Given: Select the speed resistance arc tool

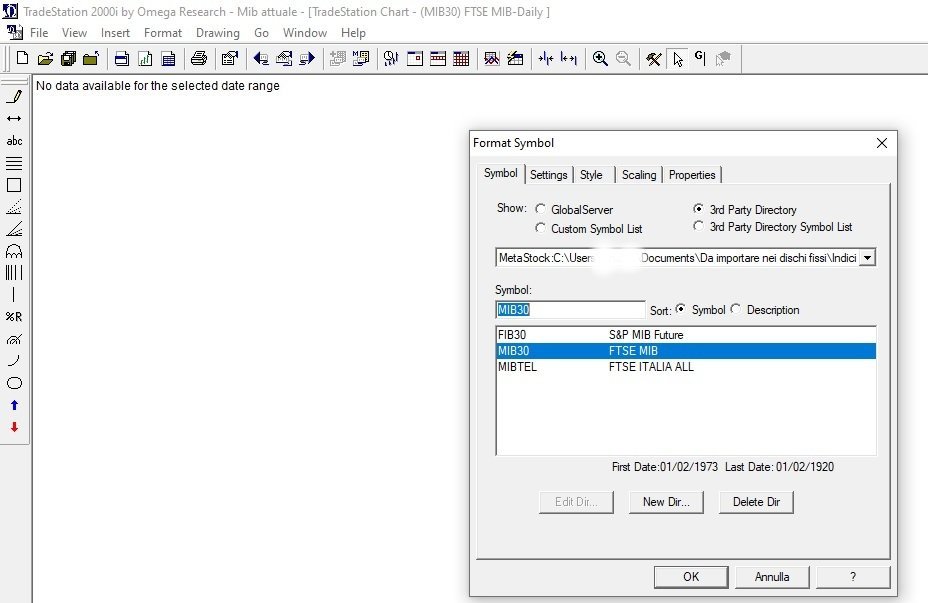Looking at the screenshot, I should click(14, 339).
